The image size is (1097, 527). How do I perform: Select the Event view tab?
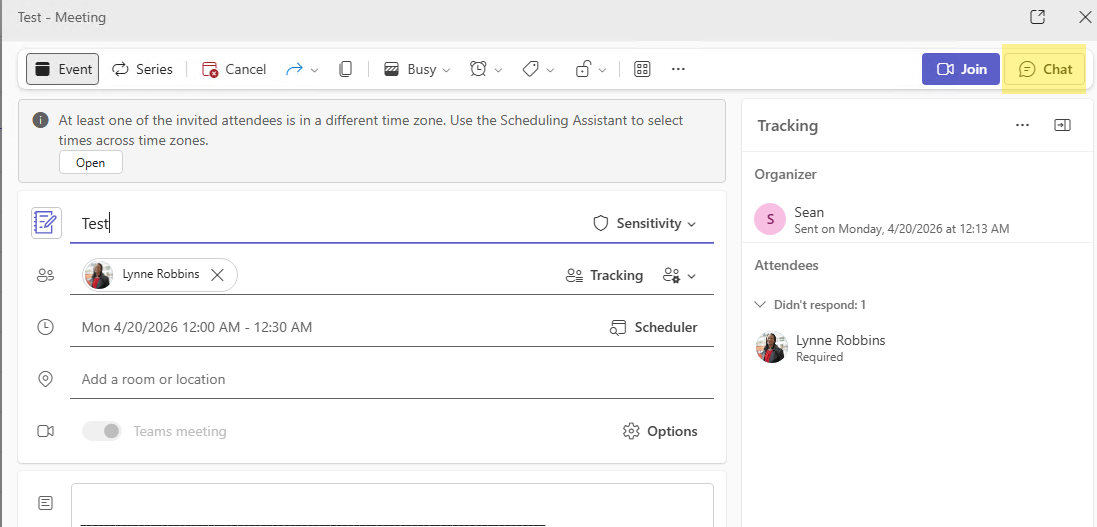tap(62, 69)
